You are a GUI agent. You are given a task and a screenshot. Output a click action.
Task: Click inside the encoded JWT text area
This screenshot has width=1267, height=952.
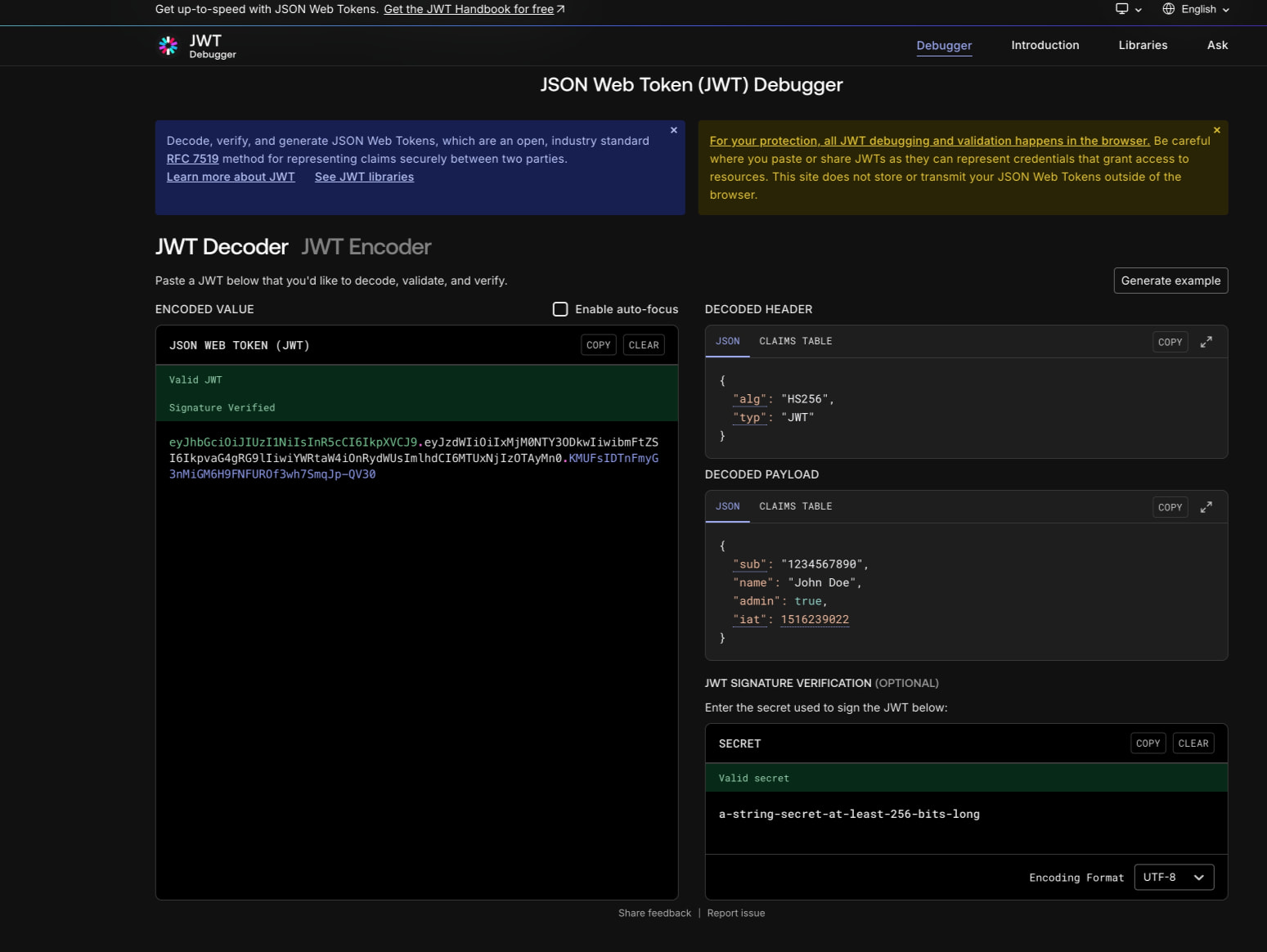tap(416, 659)
